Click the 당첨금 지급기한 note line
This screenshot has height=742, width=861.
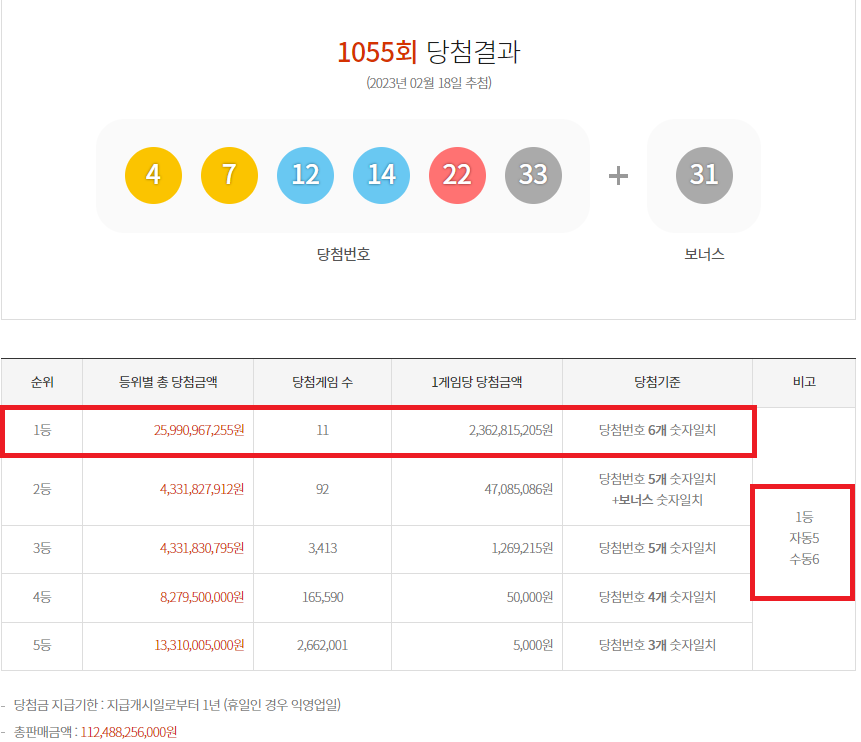click(x=177, y=705)
